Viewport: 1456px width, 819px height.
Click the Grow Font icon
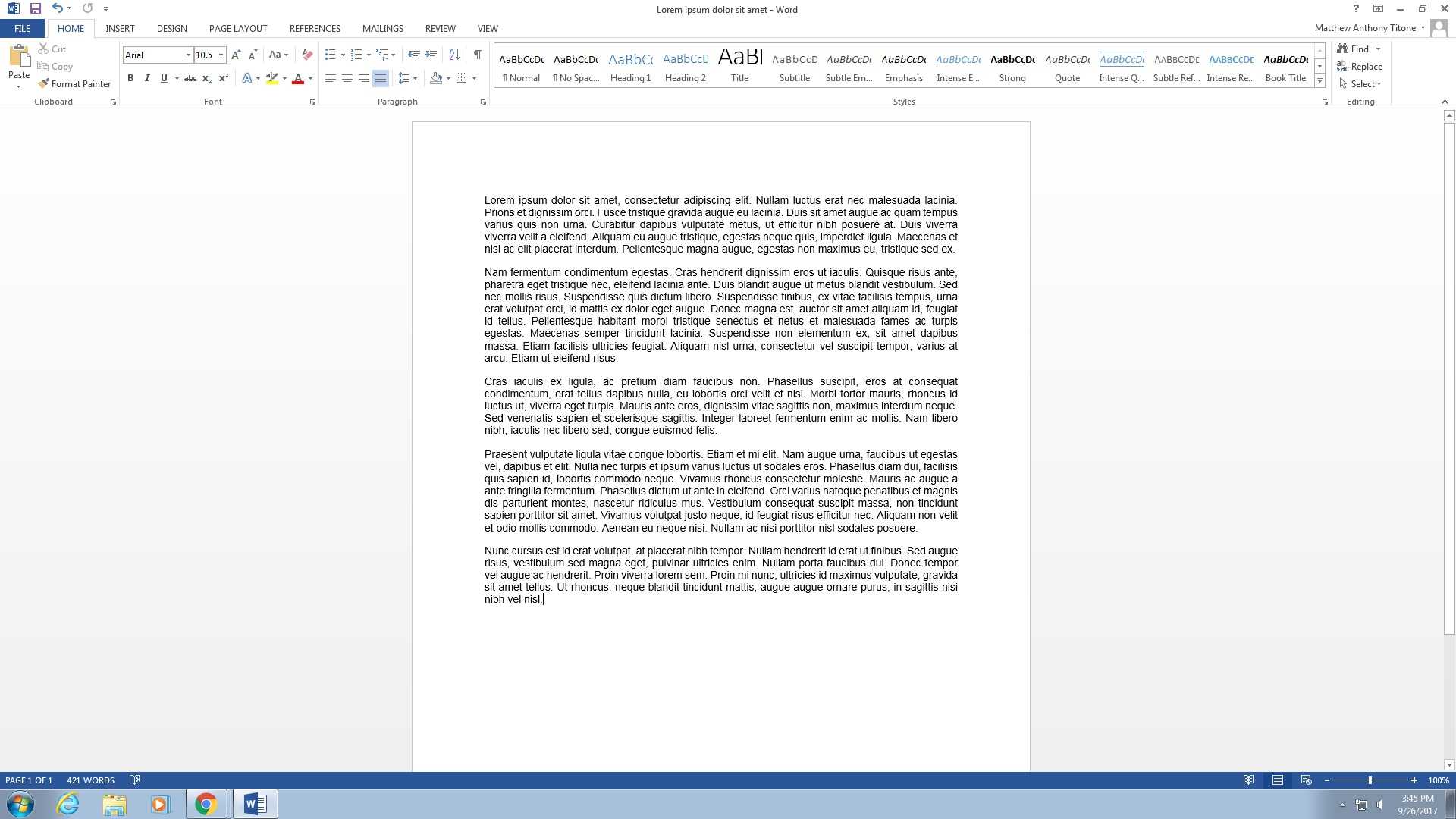pos(236,55)
